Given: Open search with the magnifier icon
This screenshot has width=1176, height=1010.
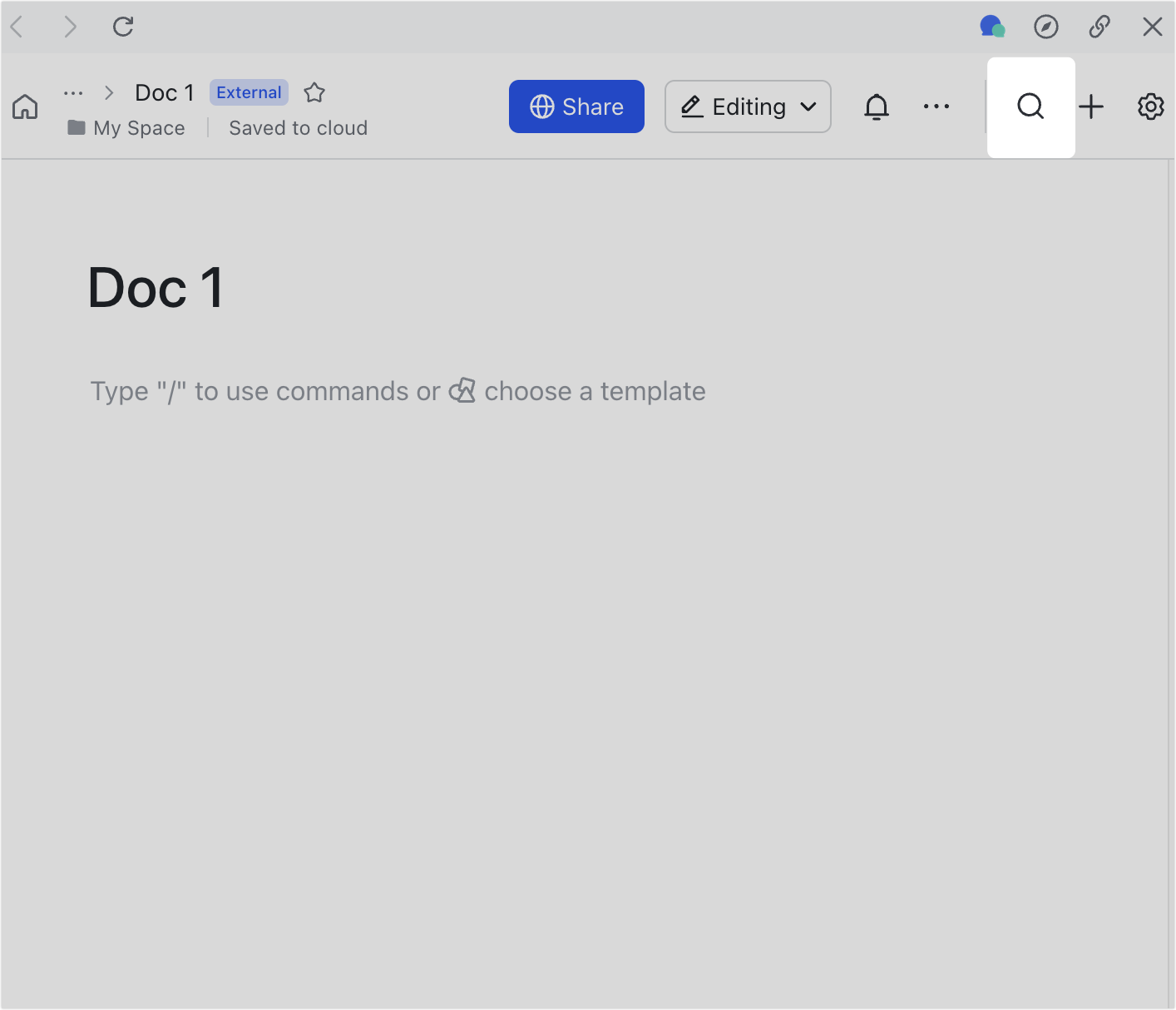Looking at the screenshot, I should point(1030,106).
